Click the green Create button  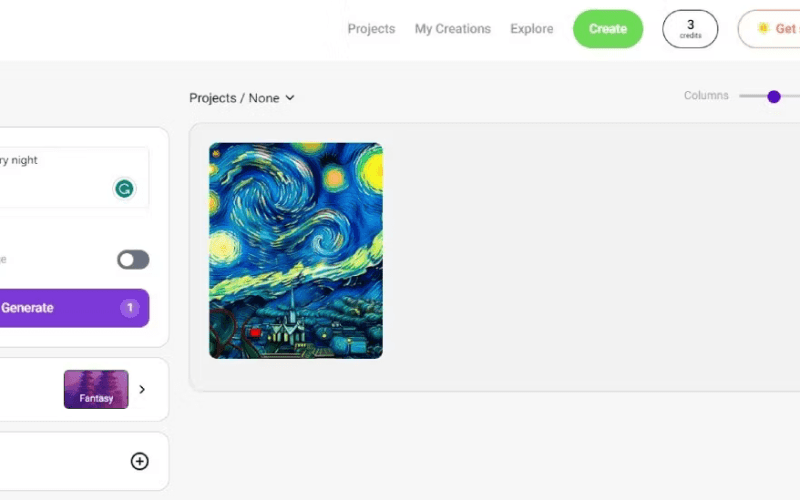click(608, 29)
